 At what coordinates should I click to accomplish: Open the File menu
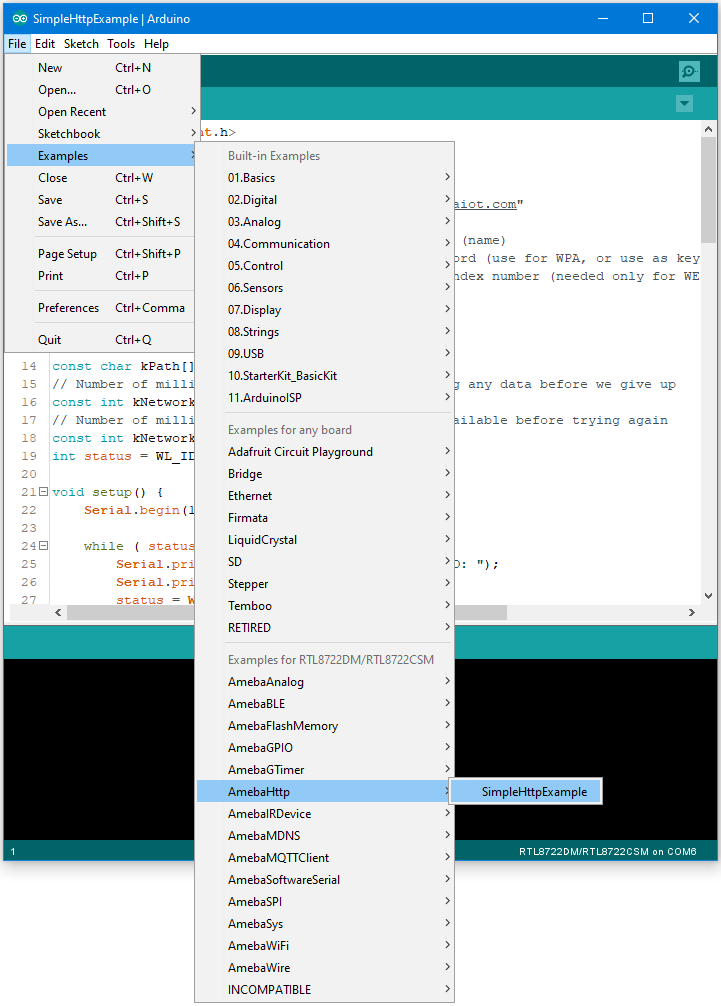[17, 44]
